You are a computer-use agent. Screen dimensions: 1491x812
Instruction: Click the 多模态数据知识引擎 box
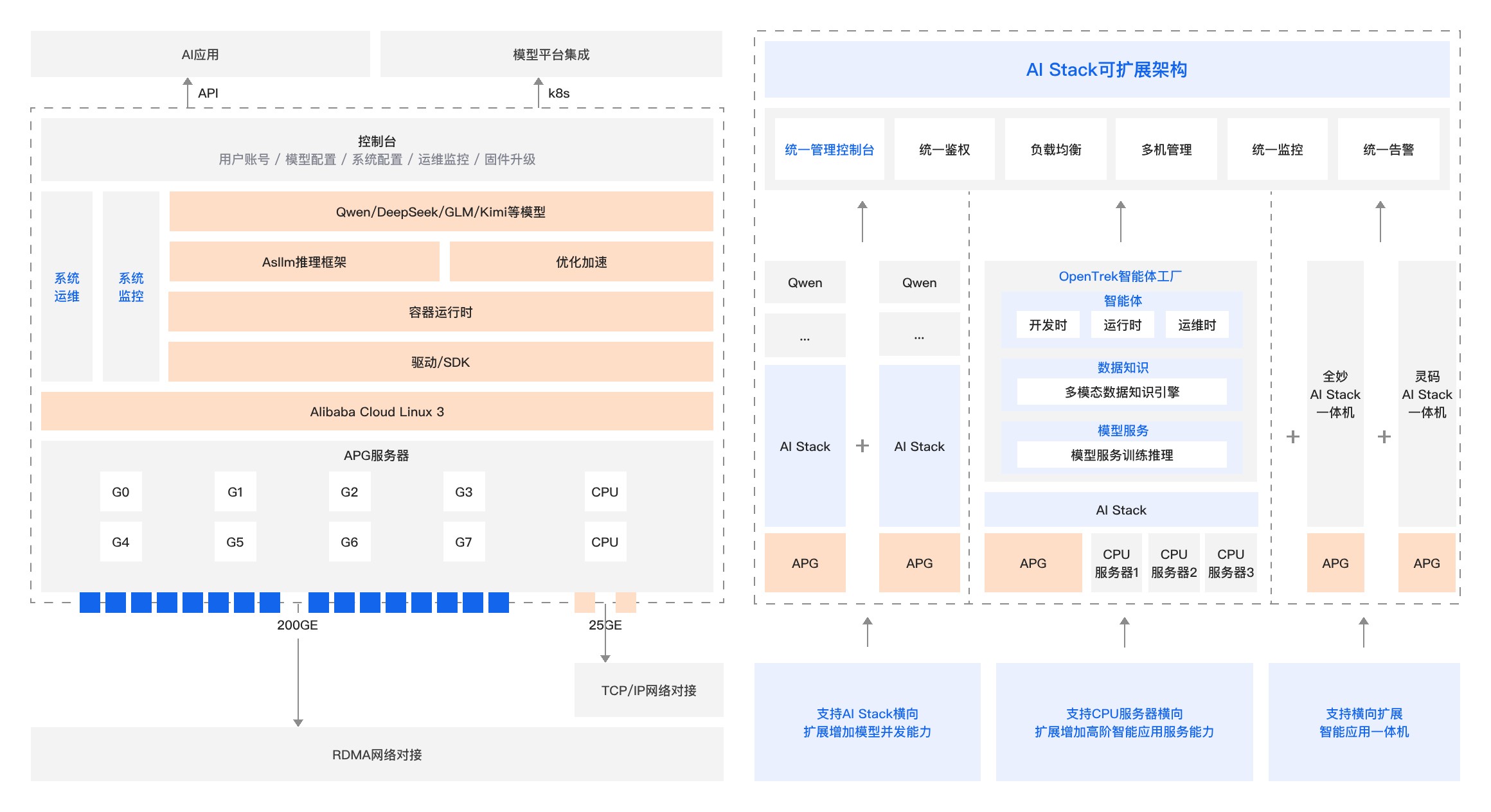1122,391
